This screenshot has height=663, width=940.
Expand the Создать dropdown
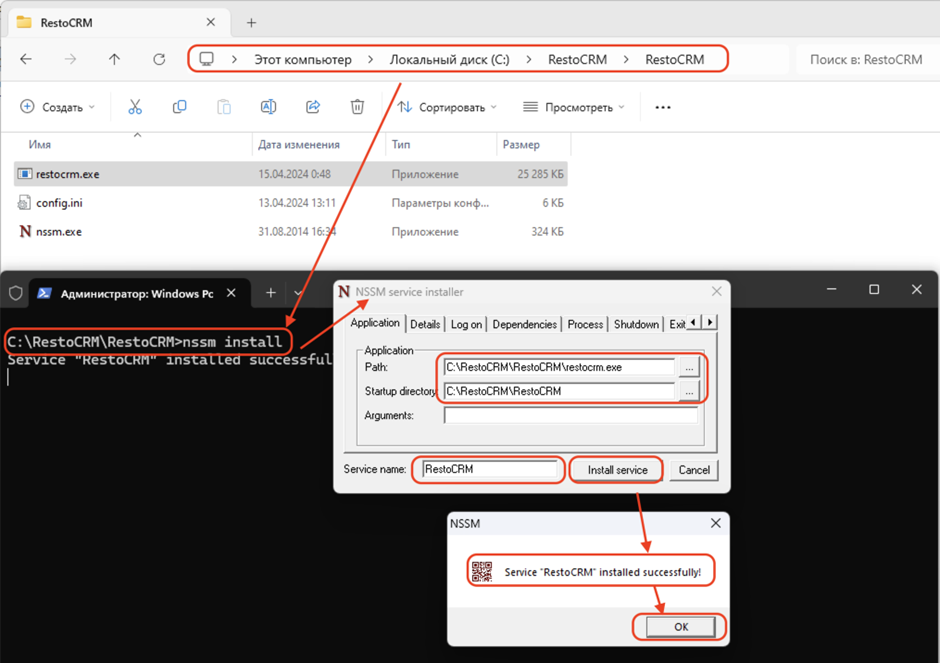[58, 107]
